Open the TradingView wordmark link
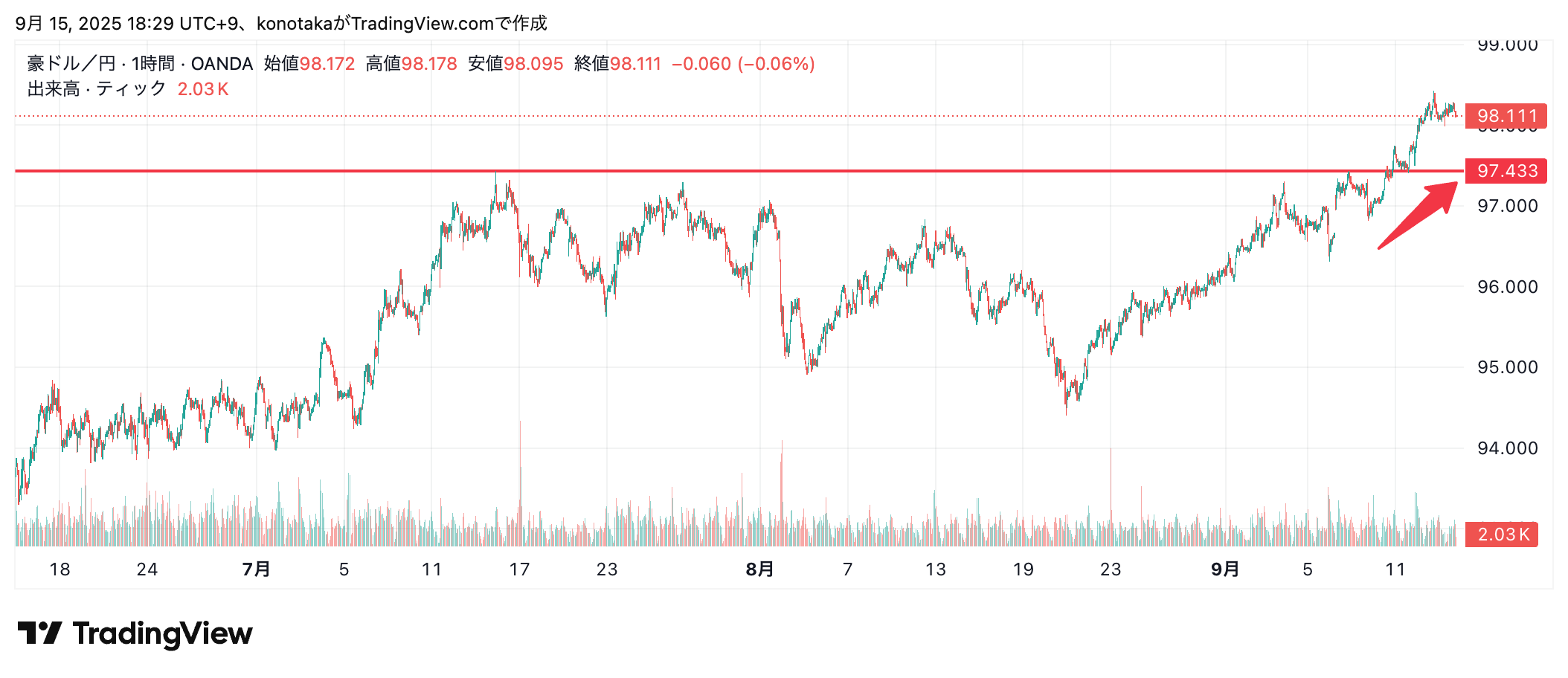1568x678 pixels. tap(162, 633)
